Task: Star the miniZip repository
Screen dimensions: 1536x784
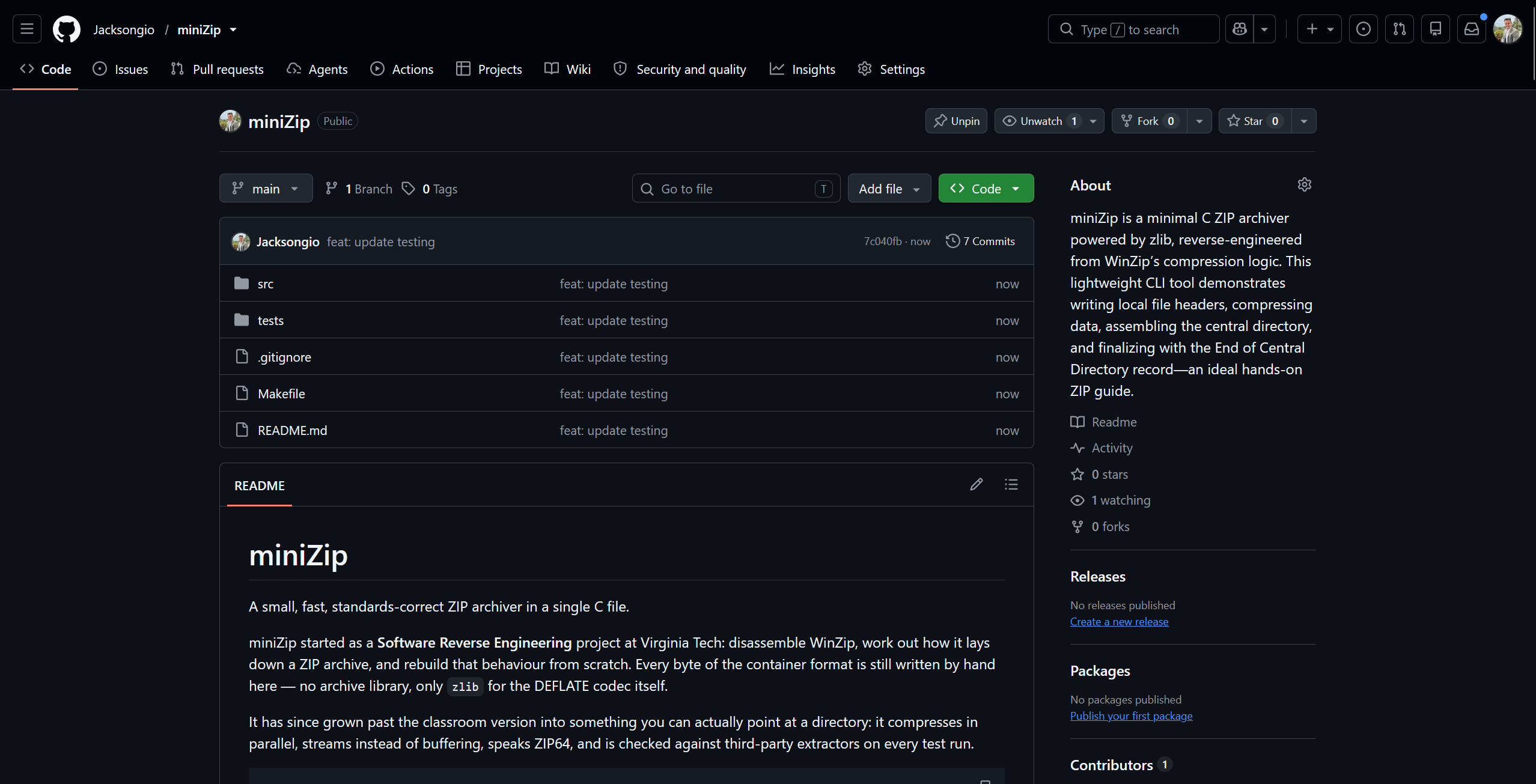Action: [x=1255, y=121]
